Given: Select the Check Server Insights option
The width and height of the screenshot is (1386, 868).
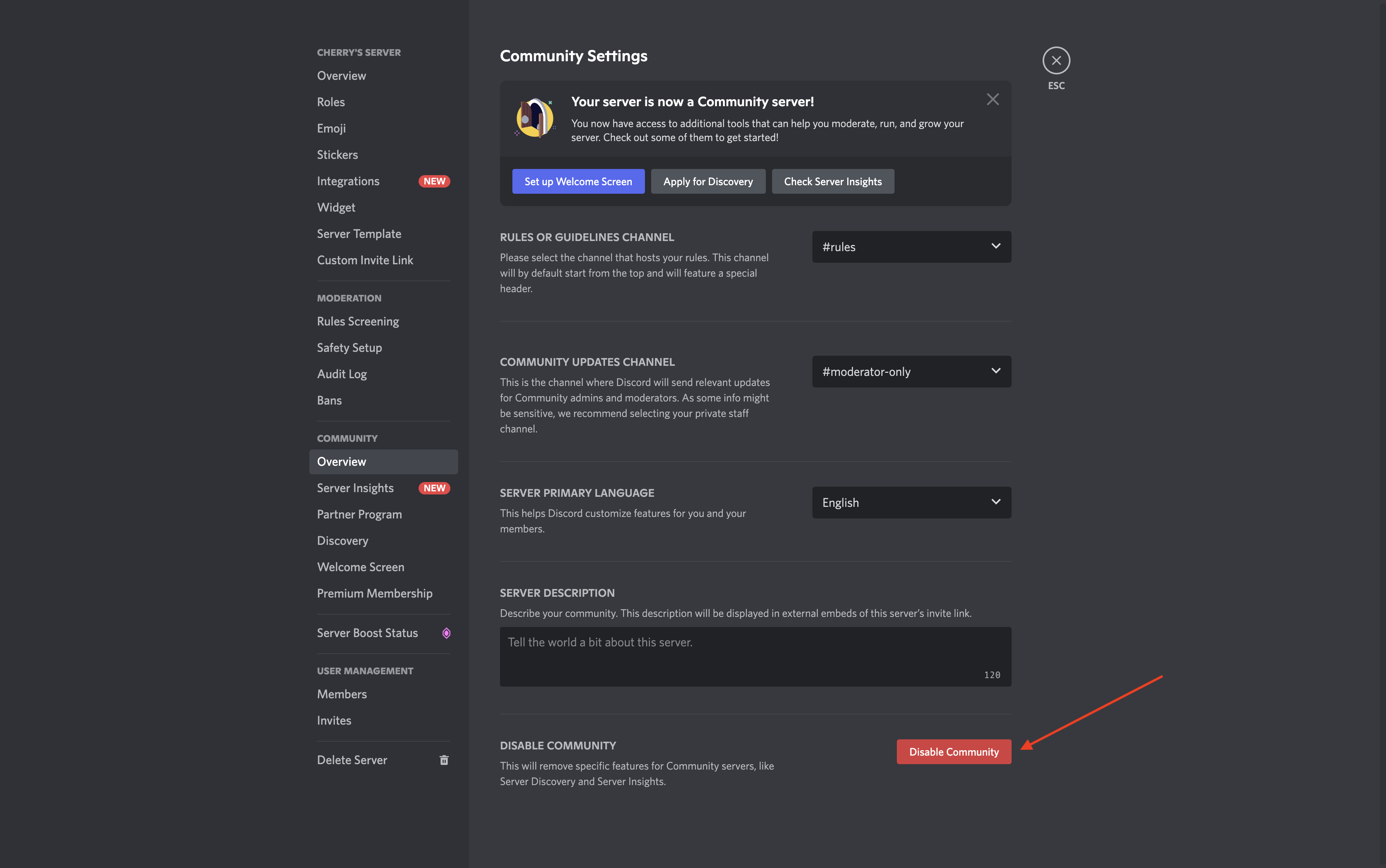Looking at the screenshot, I should (832, 181).
